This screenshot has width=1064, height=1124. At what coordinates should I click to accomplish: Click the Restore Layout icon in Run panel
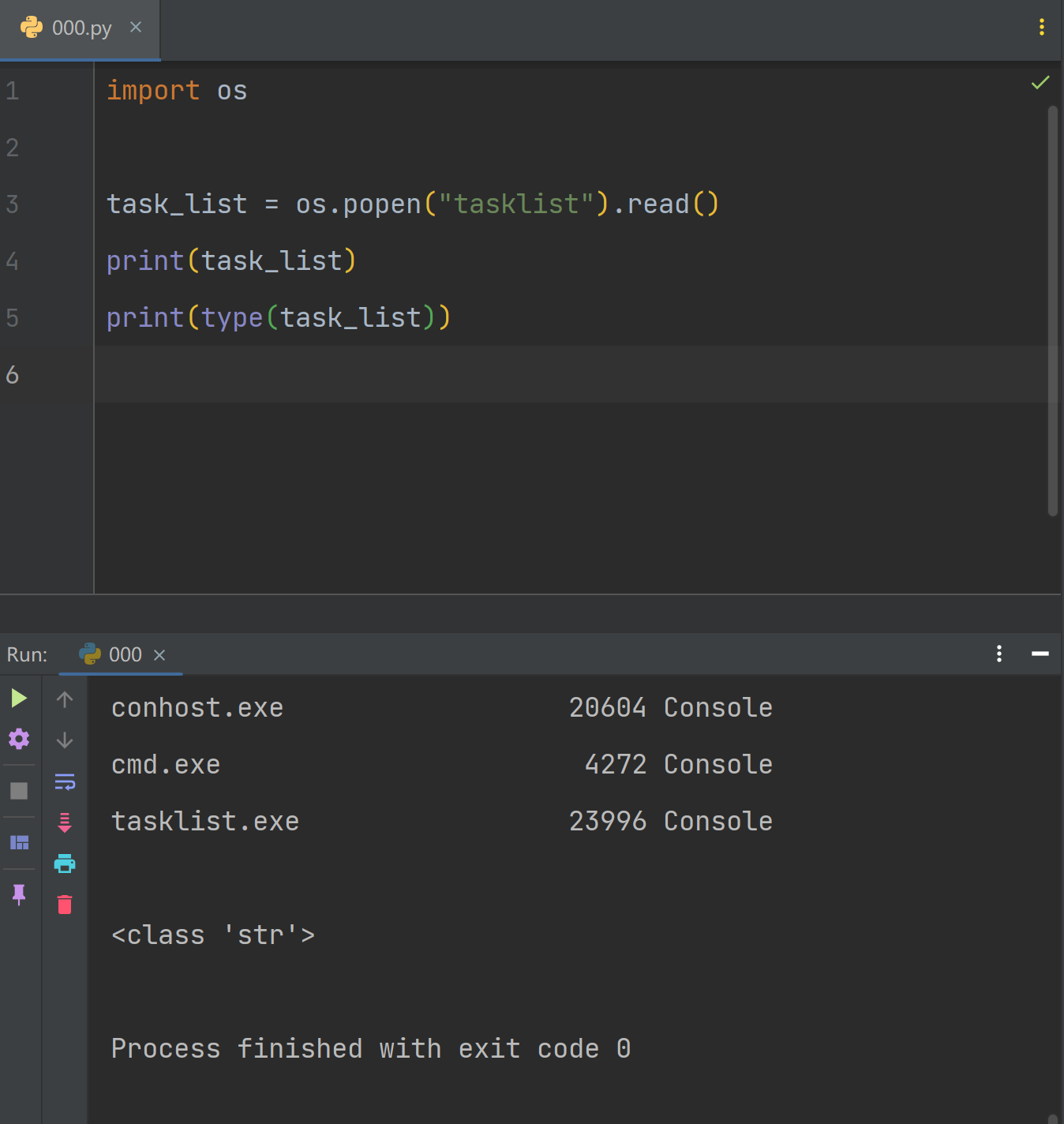click(x=19, y=842)
